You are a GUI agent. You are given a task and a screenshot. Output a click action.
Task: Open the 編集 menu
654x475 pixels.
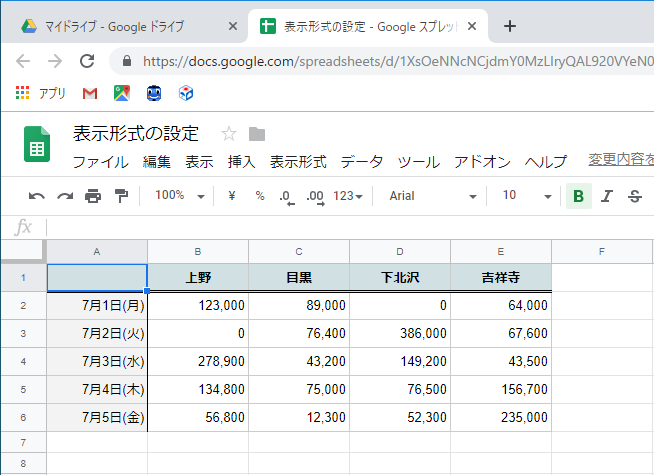point(156,162)
